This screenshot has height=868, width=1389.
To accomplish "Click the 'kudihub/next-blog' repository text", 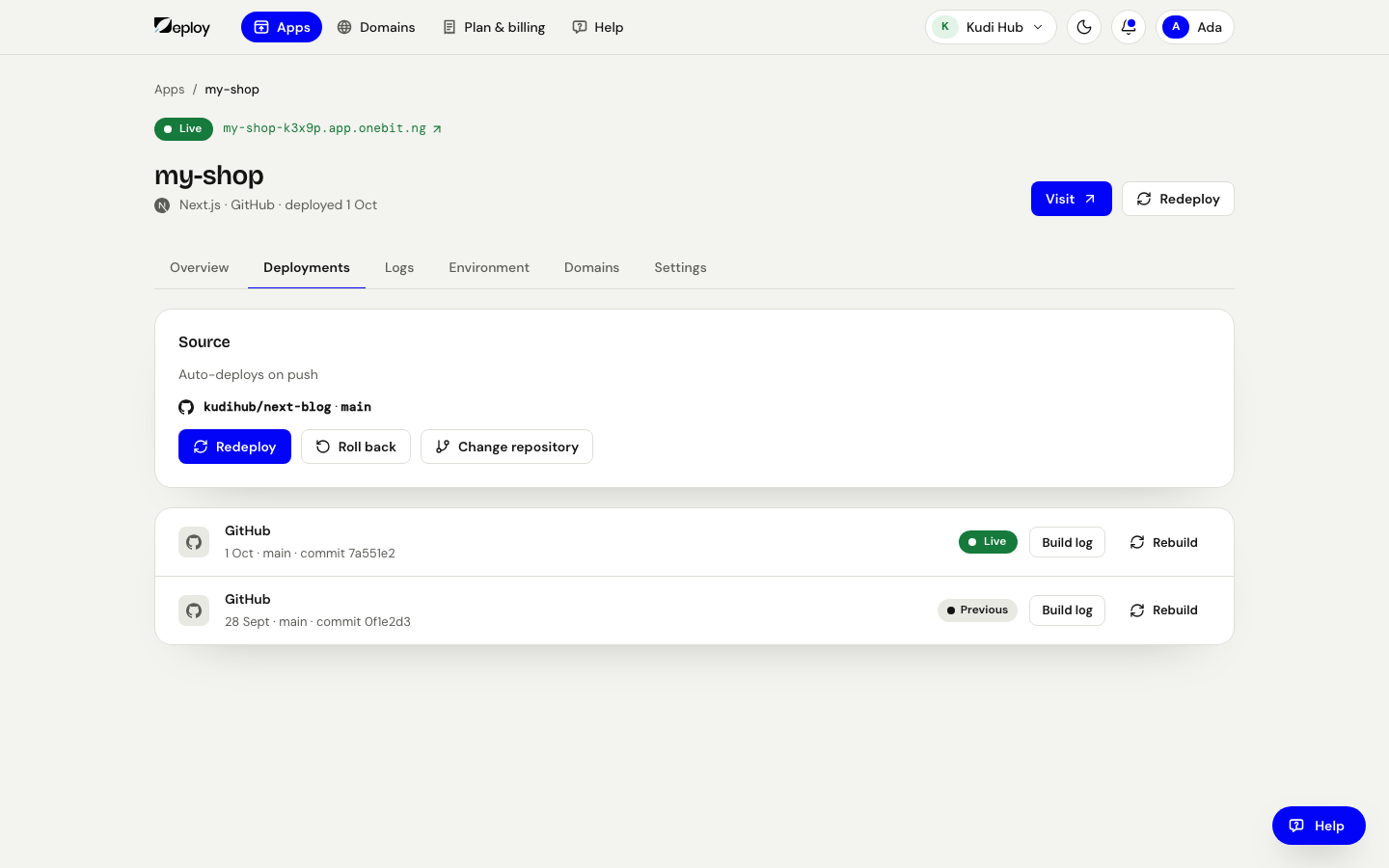I will pyautogui.click(x=267, y=407).
